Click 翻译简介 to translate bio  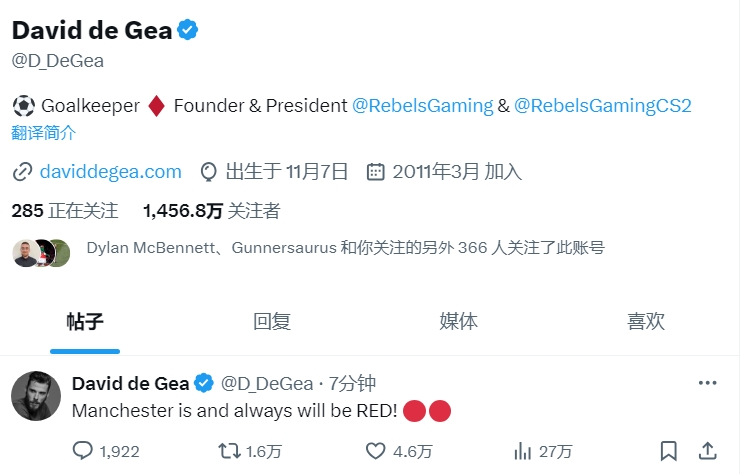coord(44,132)
